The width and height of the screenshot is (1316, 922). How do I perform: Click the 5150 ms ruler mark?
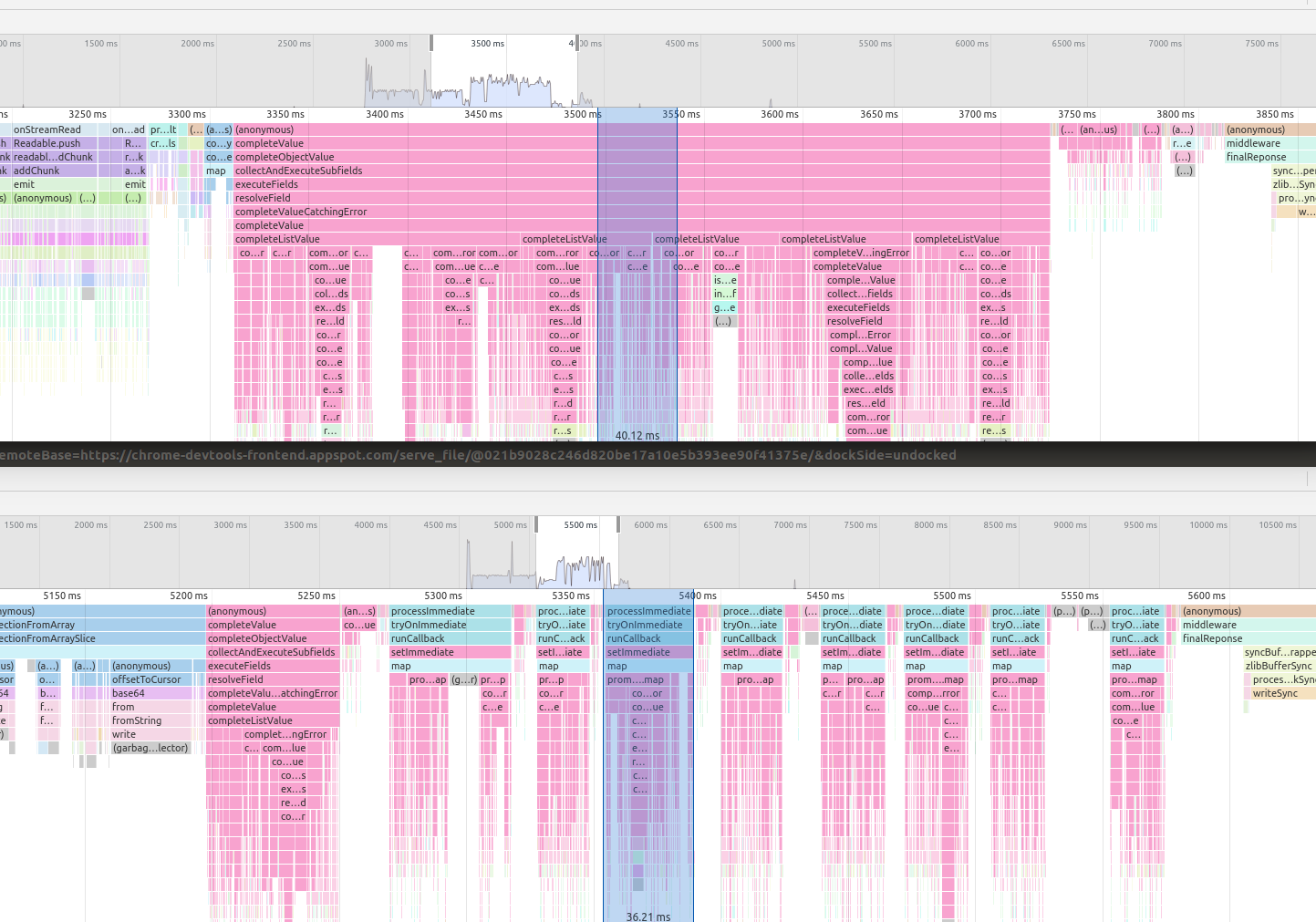pyautogui.click(x=62, y=596)
